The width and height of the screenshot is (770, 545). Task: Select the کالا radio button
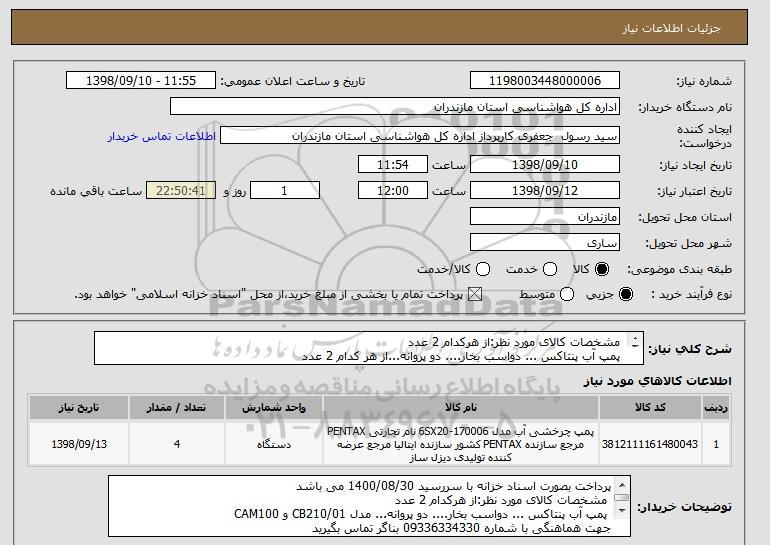point(602,269)
